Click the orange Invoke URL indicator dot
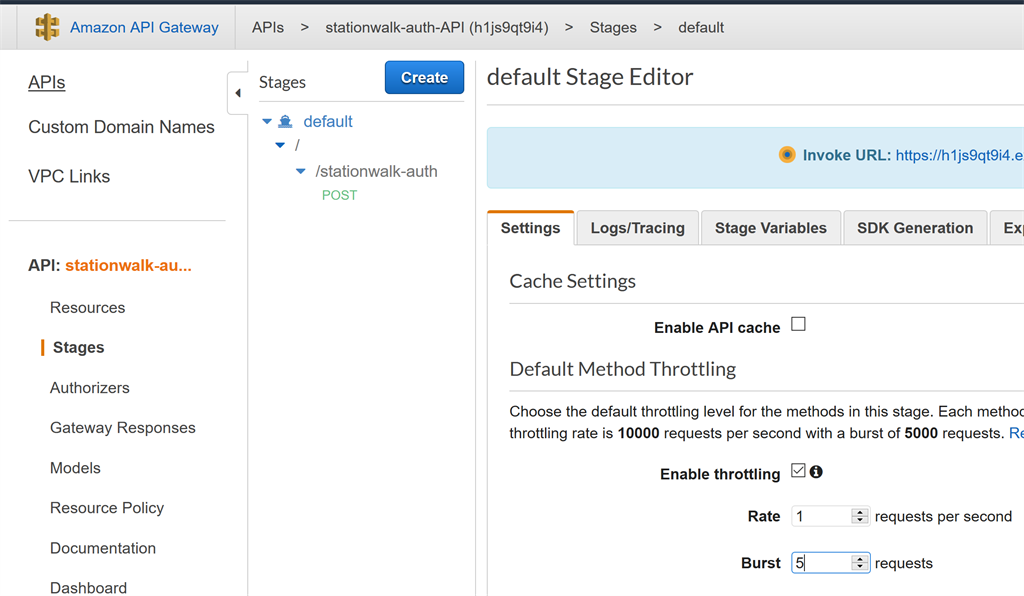 click(787, 155)
